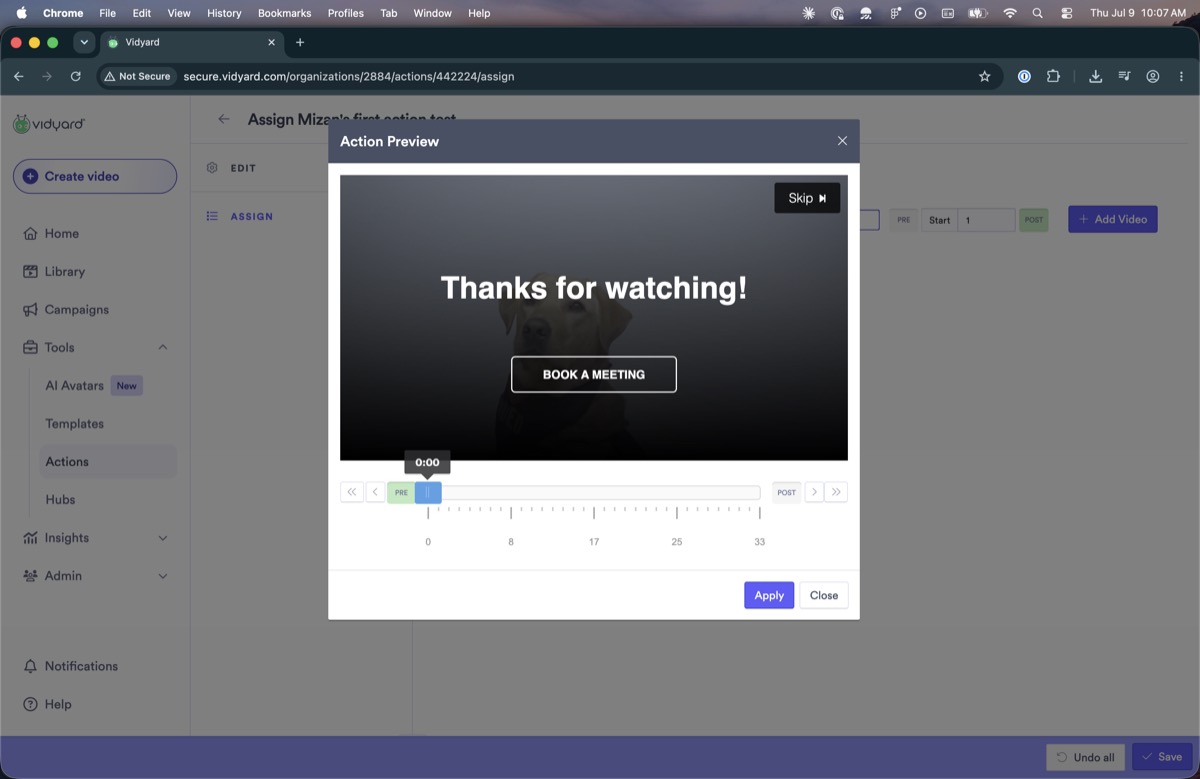Click the Start time input field
Image resolution: width=1200 pixels, height=779 pixels.
(986, 220)
